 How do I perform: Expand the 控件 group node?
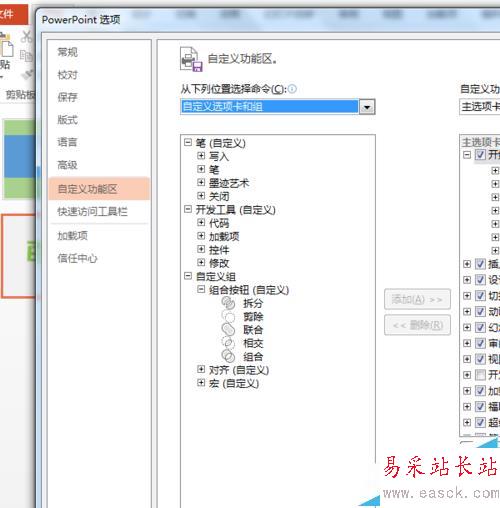201,249
